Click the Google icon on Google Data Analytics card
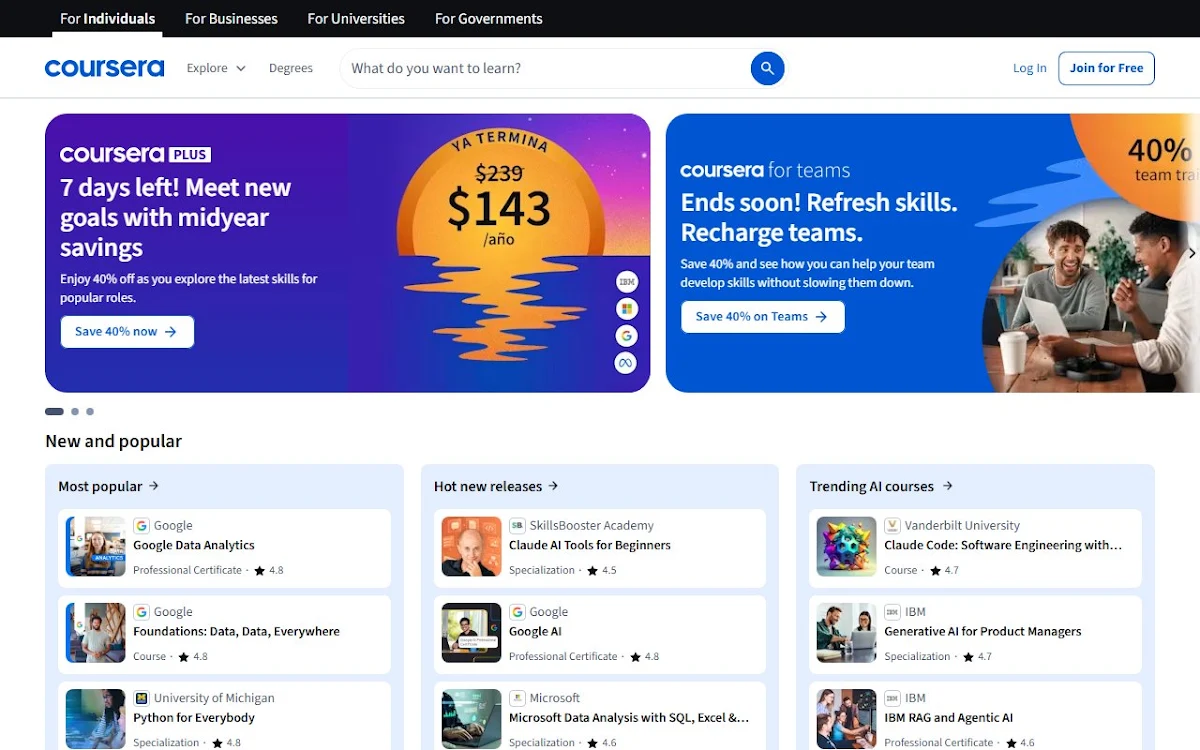 (141, 525)
